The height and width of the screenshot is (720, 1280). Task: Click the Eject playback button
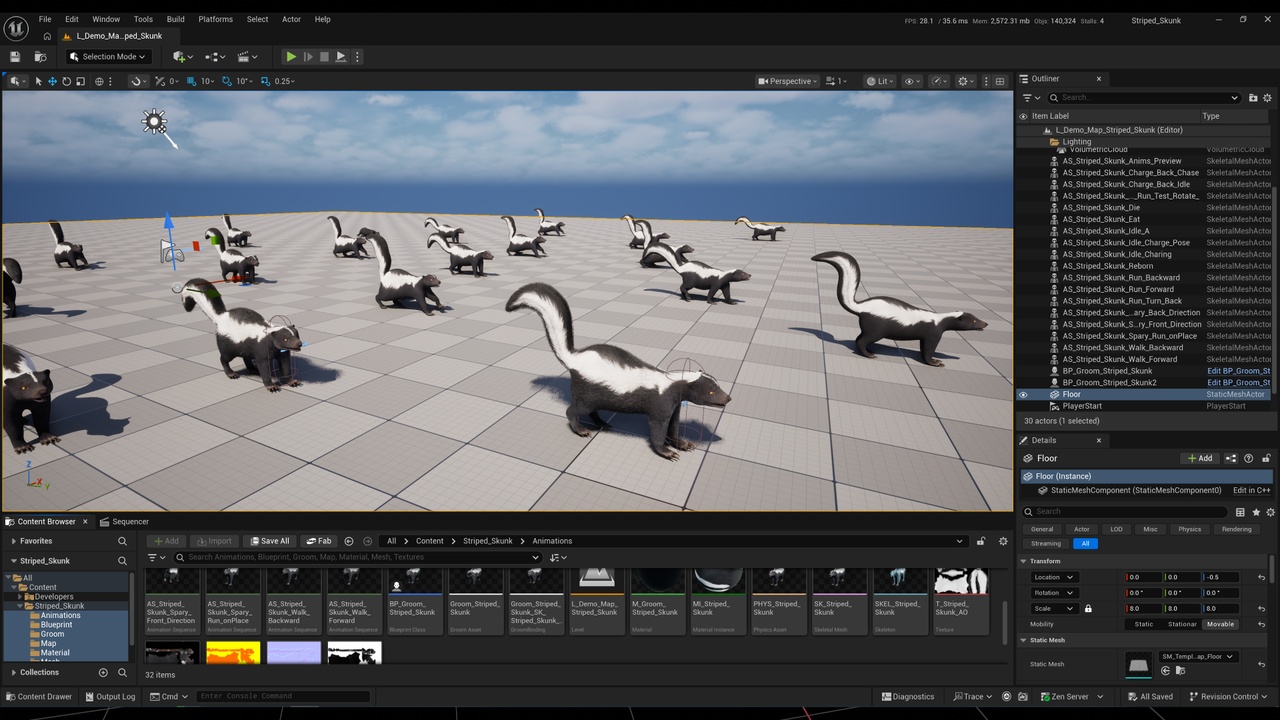341,57
